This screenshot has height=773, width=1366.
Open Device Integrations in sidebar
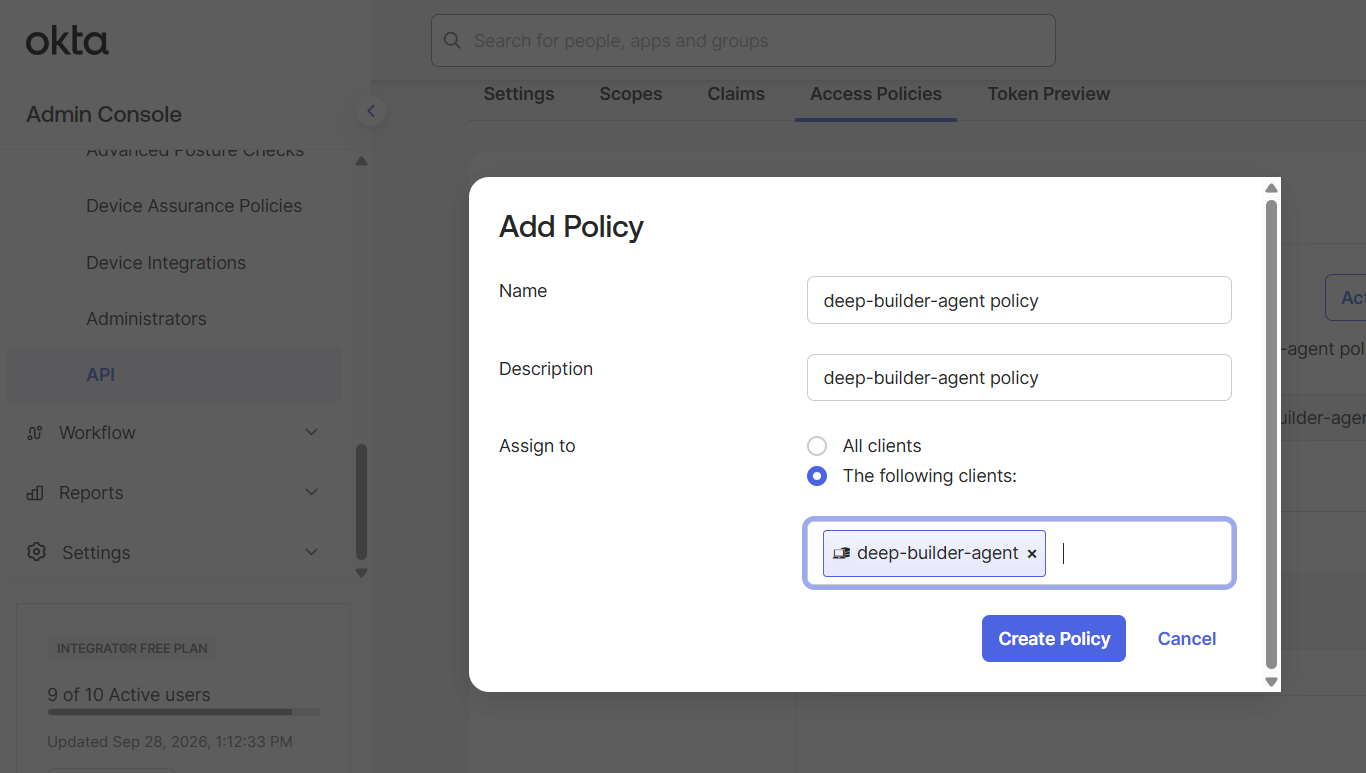[x=166, y=263]
